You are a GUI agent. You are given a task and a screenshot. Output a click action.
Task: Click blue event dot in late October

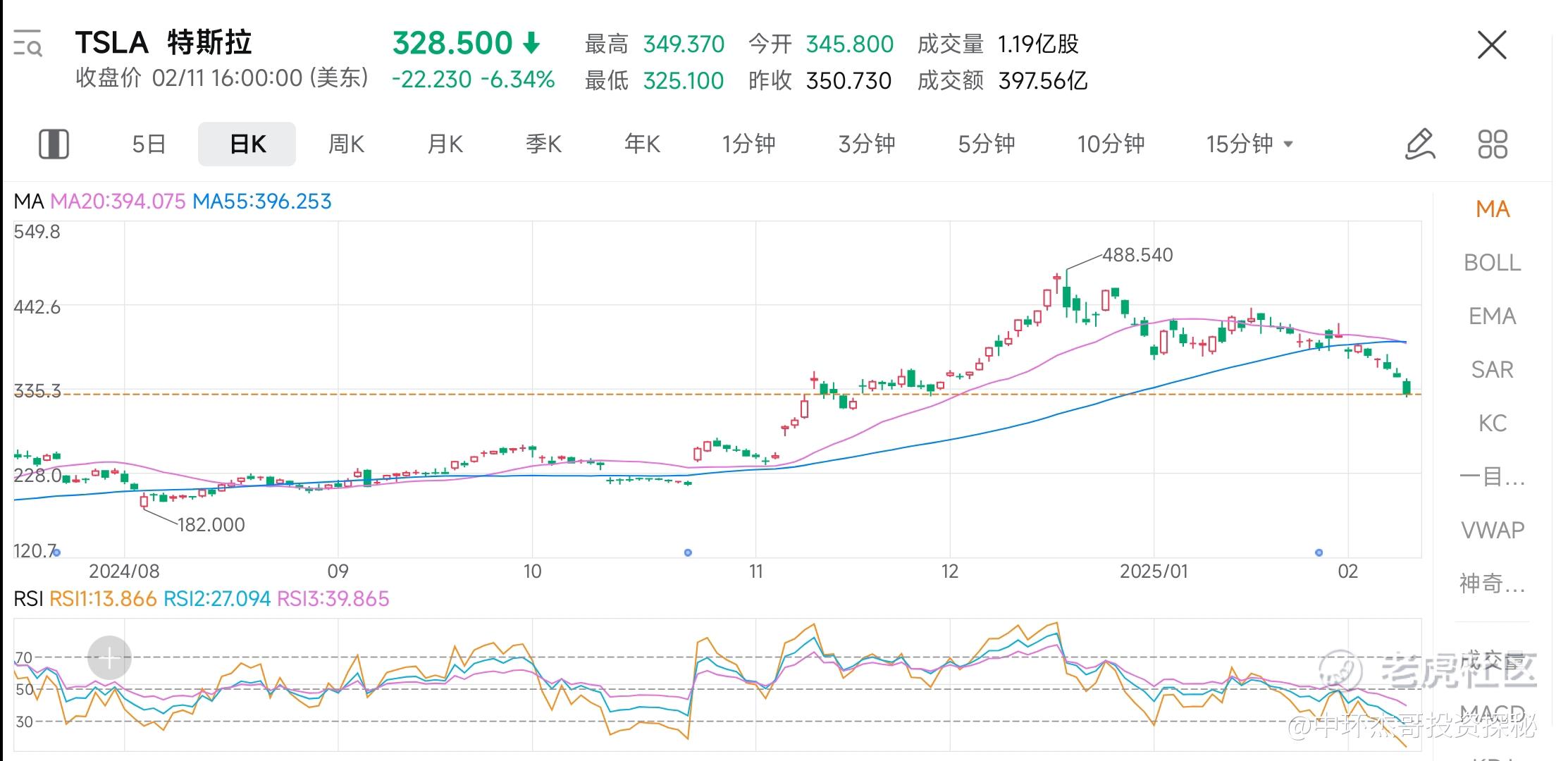pos(688,552)
